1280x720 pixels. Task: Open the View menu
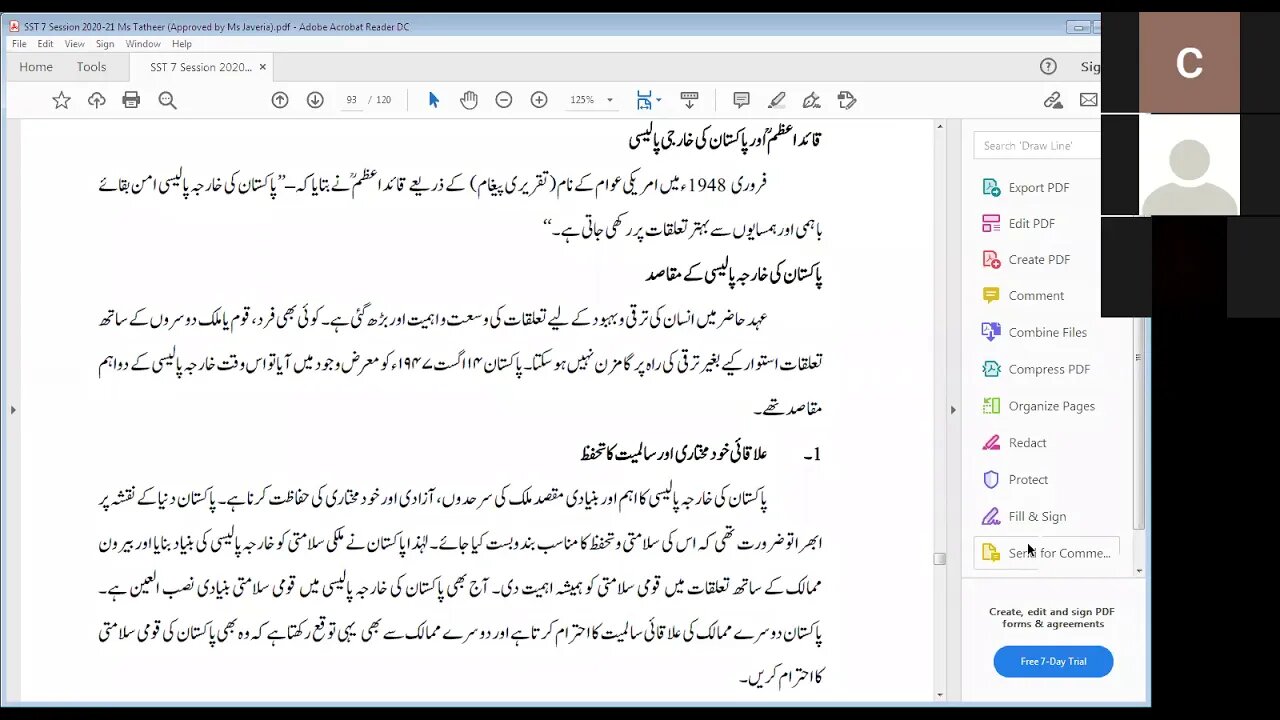click(75, 44)
